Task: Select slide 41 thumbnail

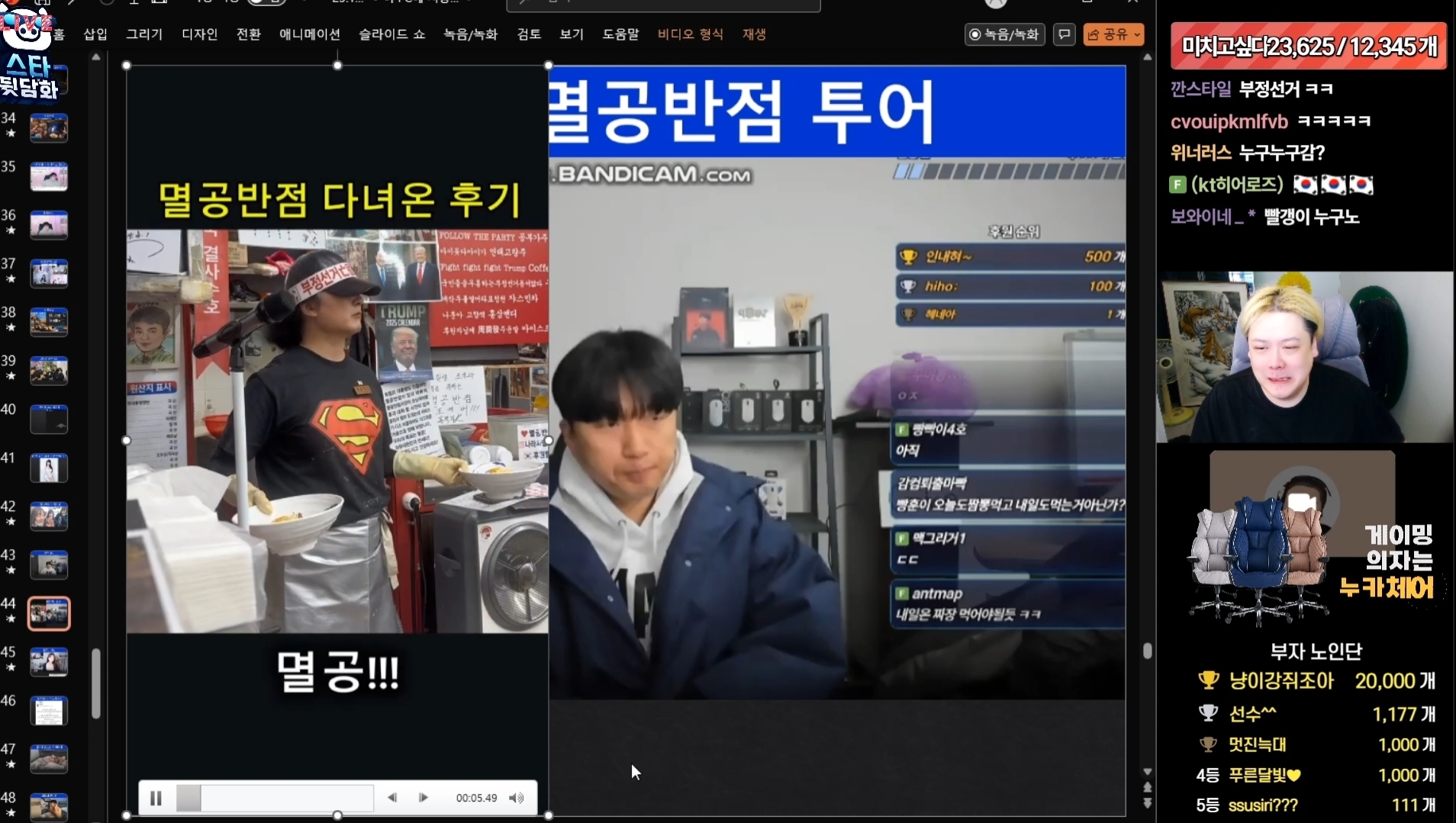Action: click(49, 468)
